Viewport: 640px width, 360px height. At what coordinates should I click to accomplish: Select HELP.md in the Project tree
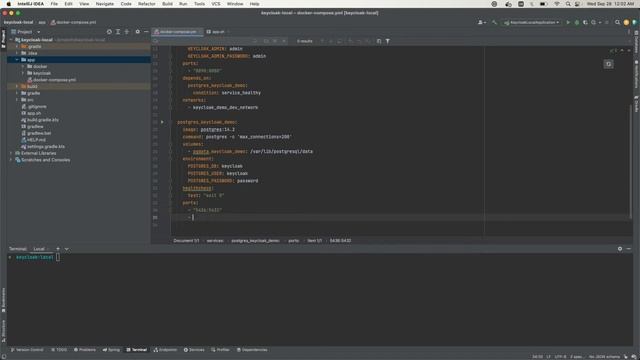tap(36, 140)
